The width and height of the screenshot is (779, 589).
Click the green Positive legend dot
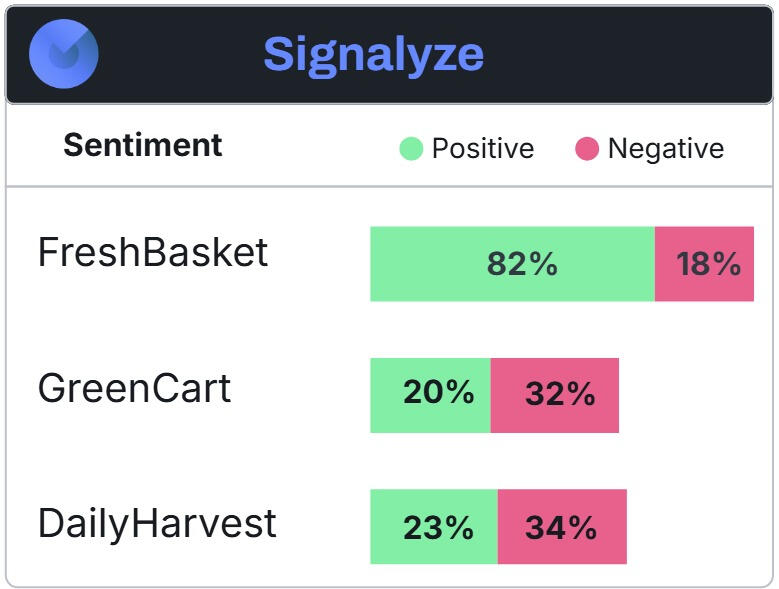click(x=411, y=149)
